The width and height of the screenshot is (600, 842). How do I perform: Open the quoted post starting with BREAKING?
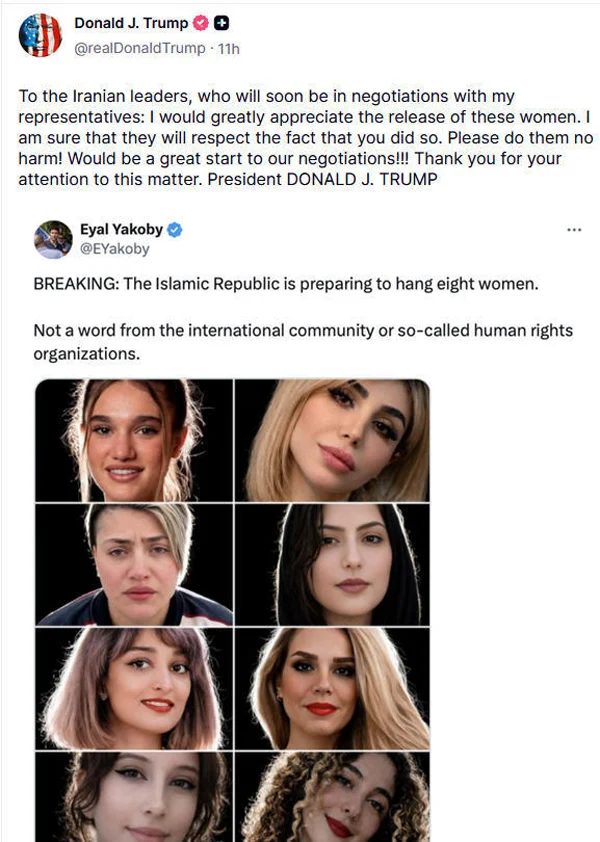click(286, 284)
